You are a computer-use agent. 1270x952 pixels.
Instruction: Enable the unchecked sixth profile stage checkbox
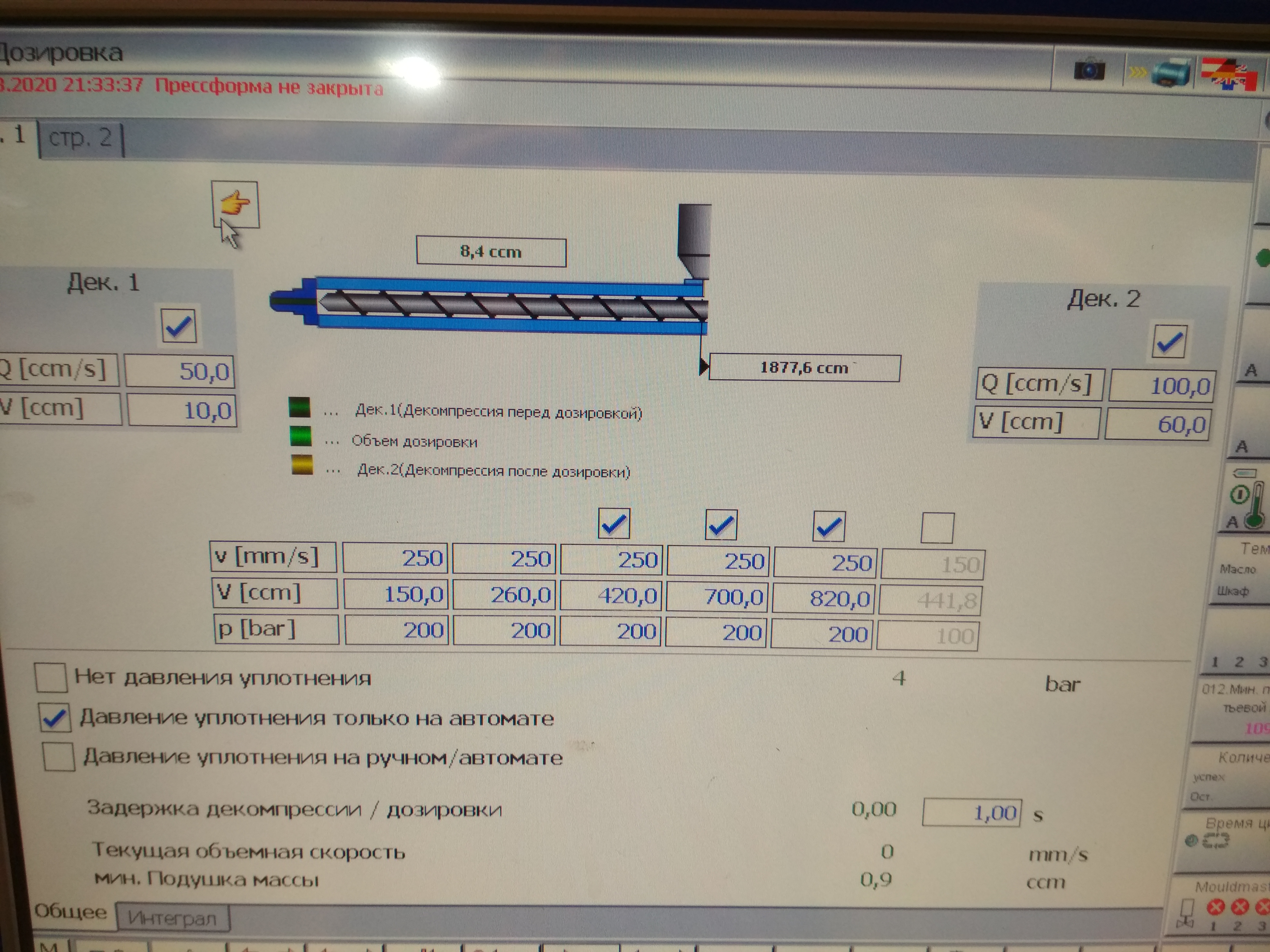click(937, 528)
